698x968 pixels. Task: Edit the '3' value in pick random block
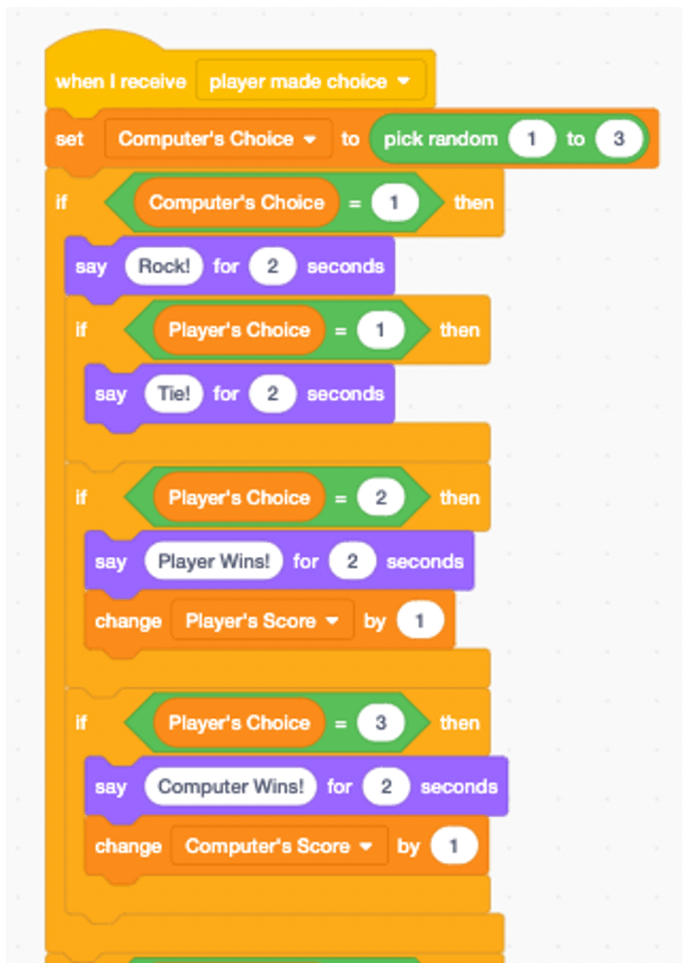pos(619,139)
